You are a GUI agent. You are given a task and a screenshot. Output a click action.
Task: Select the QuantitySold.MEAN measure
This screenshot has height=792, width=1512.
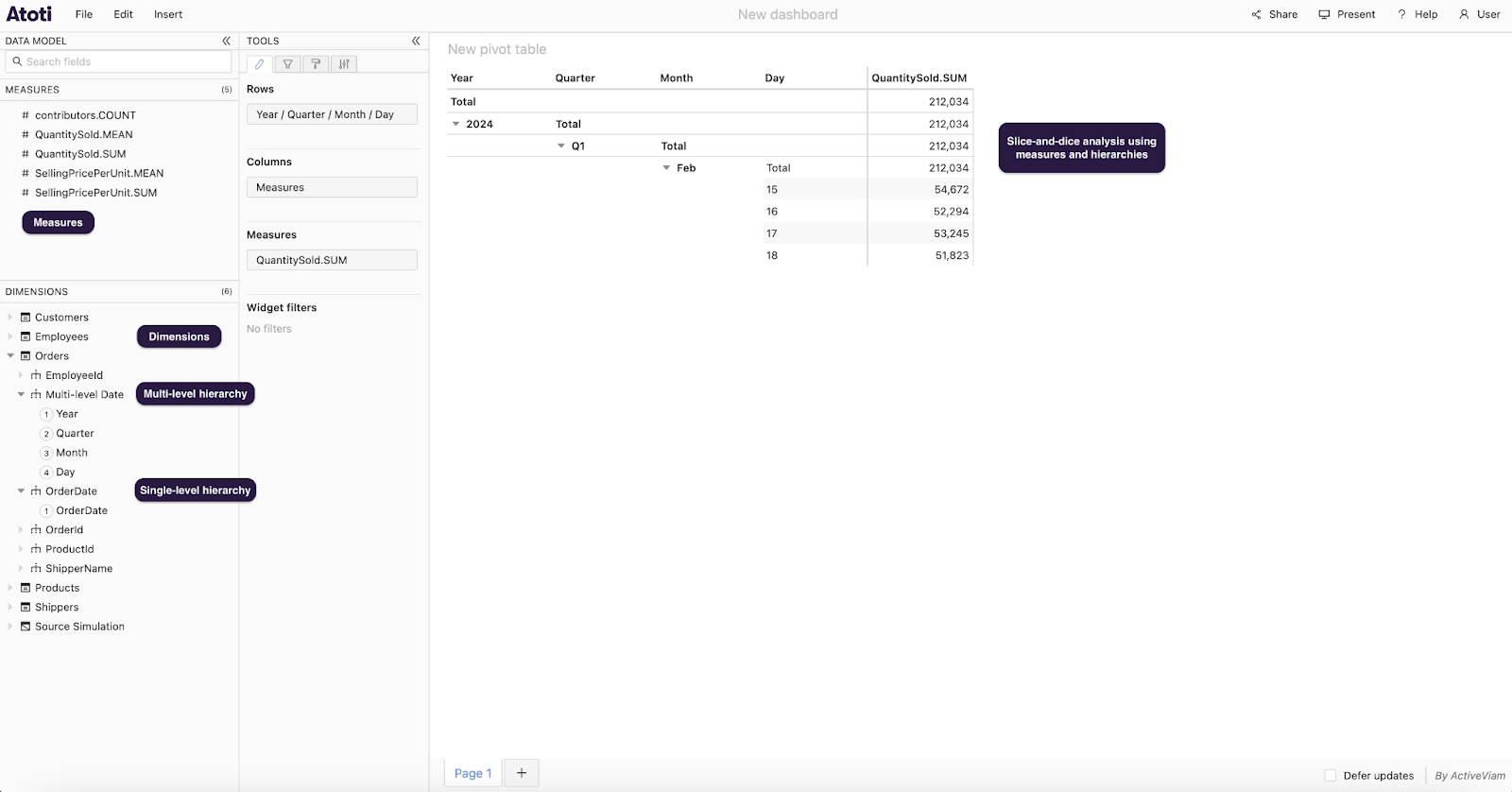coord(83,135)
